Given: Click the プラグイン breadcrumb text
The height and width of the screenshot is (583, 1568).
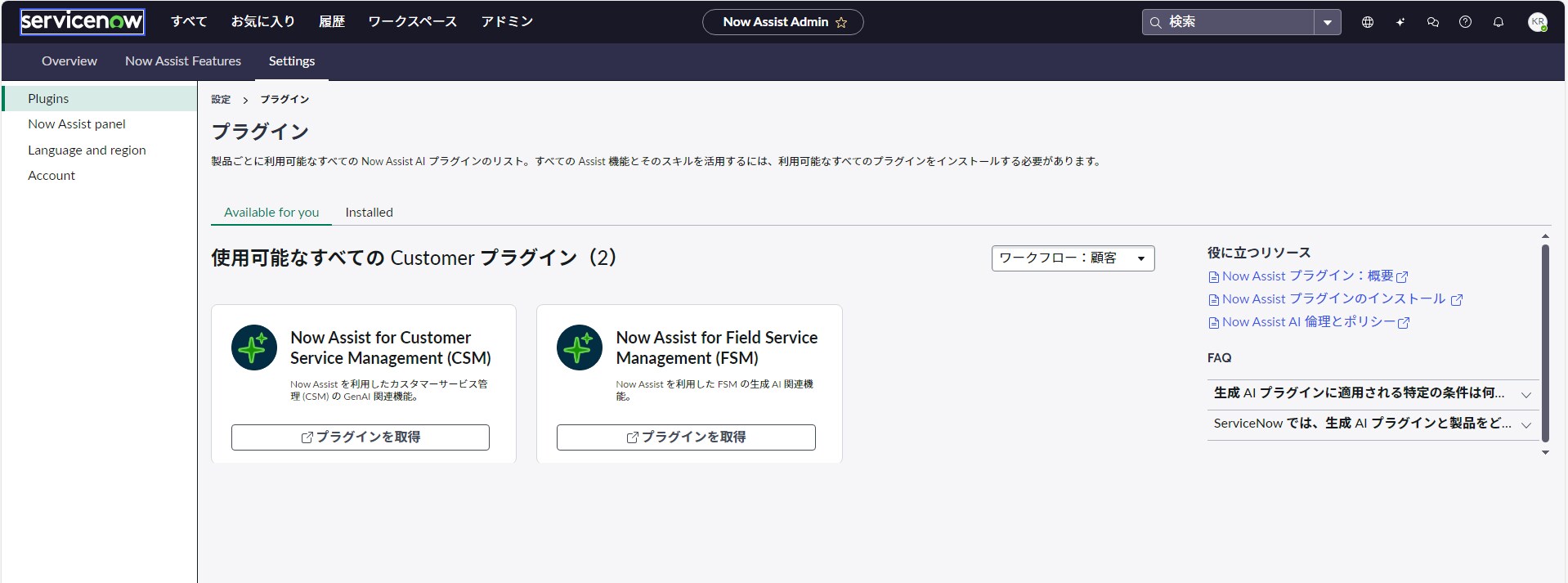Looking at the screenshot, I should tap(284, 100).
